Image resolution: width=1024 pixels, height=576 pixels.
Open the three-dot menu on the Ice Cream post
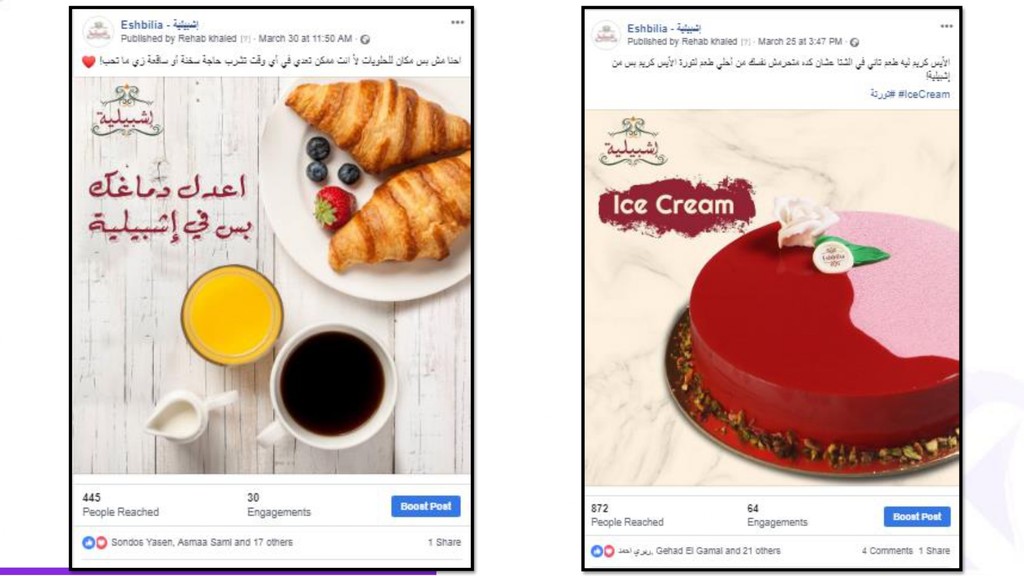pyautogui.click(x=946, y=26)
